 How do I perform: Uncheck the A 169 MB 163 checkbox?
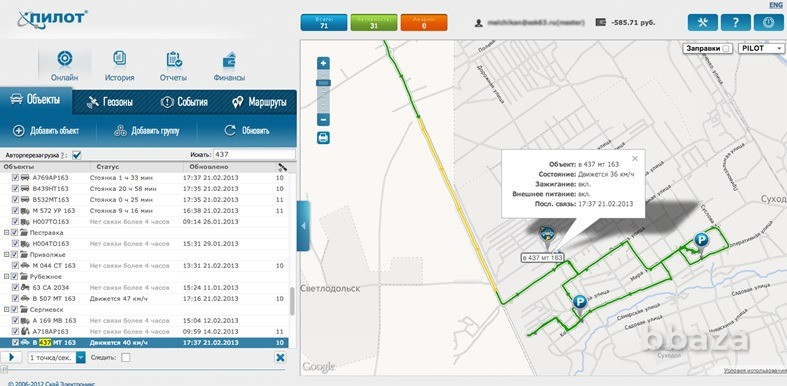15,321
